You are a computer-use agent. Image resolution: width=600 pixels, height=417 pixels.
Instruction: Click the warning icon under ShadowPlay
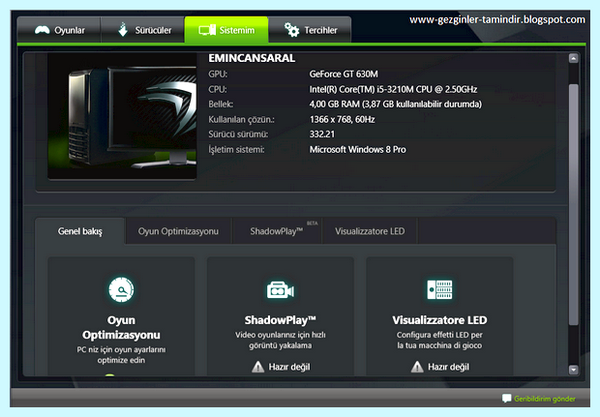258,367
